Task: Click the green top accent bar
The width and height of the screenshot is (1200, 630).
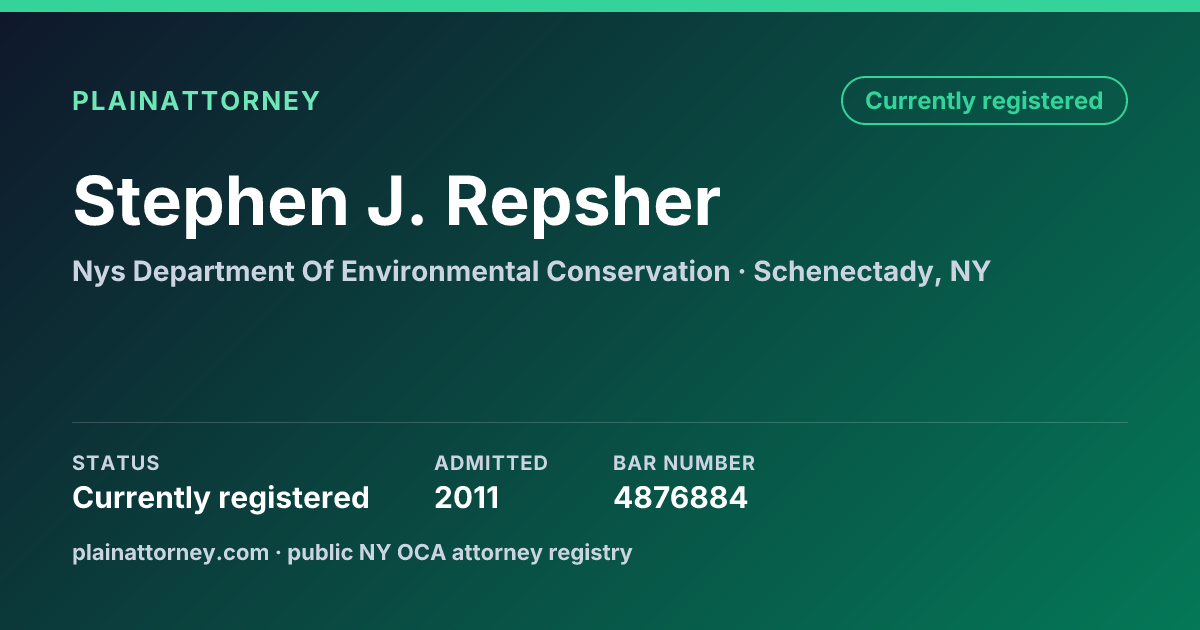Action: coord(600,6)
